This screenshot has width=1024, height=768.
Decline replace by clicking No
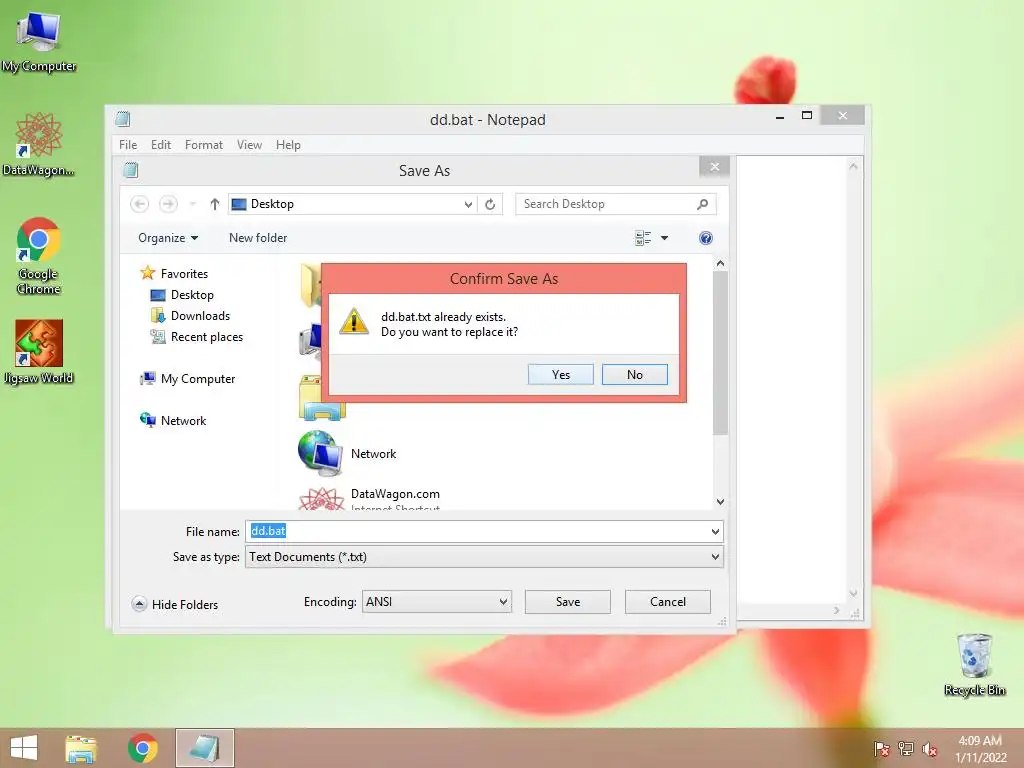[x=635, y=374]
